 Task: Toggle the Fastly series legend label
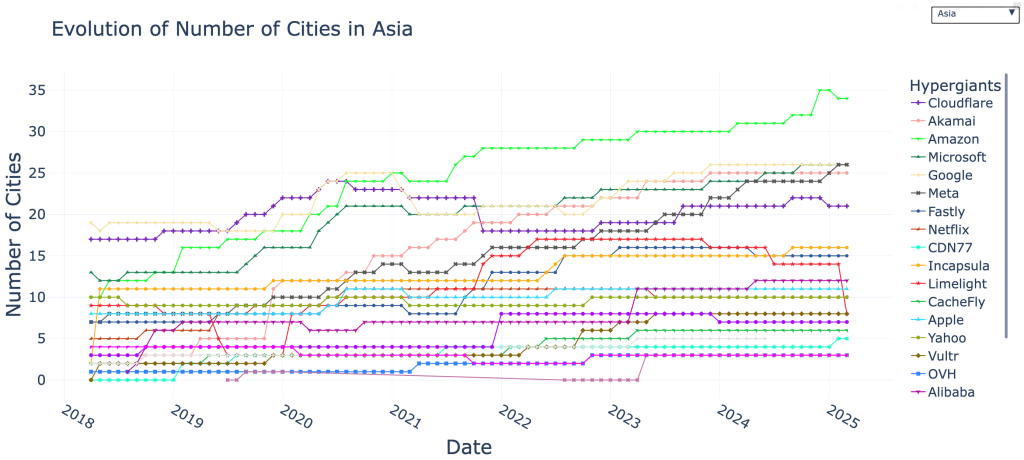[x=948, y=212]
